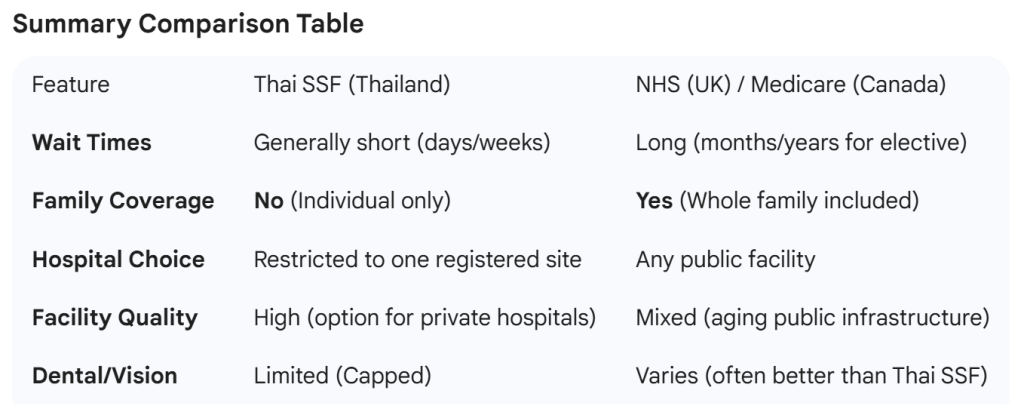Viewport: 1024px width, 409px height.
Task: Click the 'Limited (Capped)' cell
Action: pyautogui.click(x=342, y=376)
